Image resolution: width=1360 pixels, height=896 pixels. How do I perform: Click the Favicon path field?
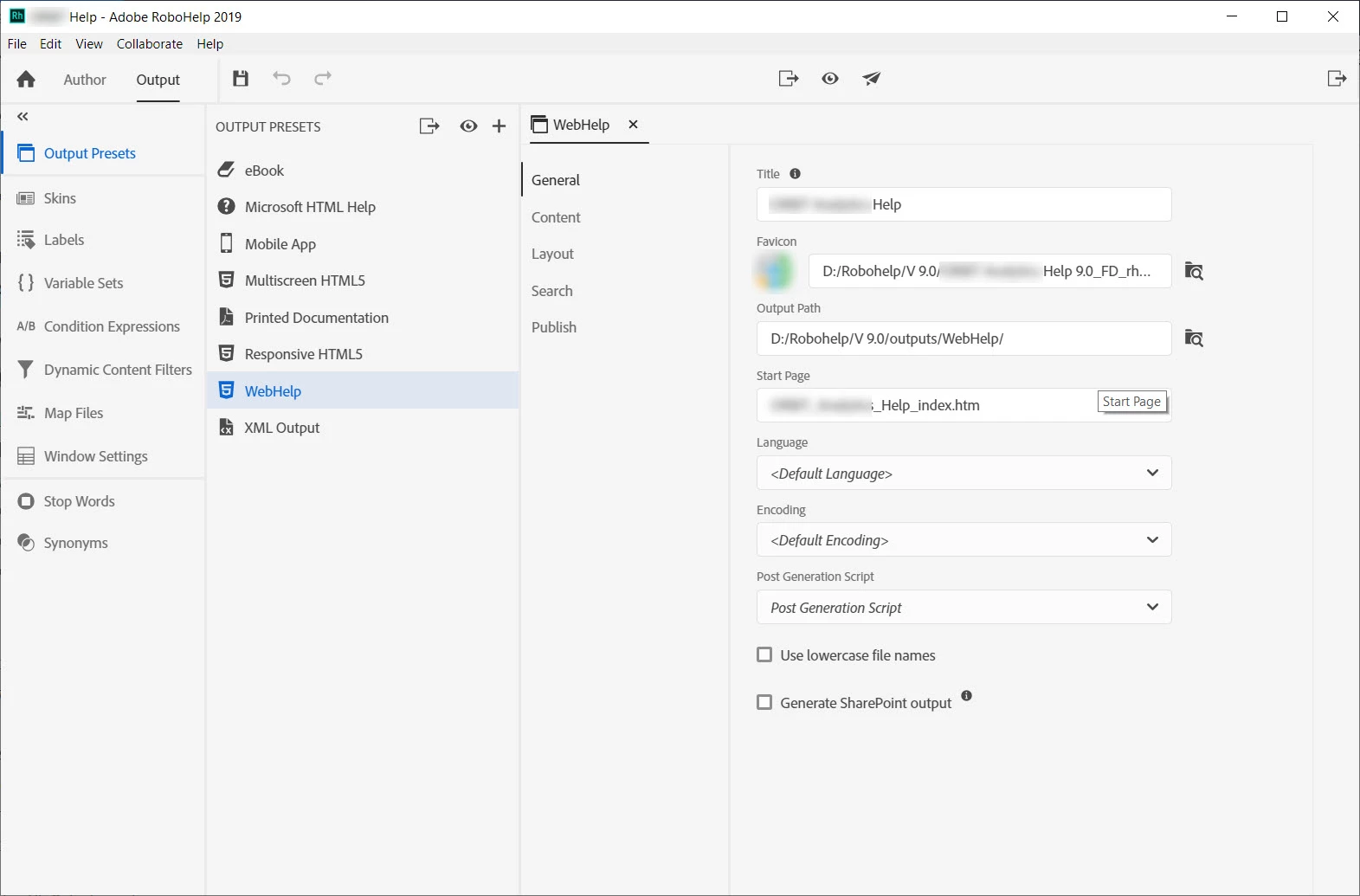point(989,271)
